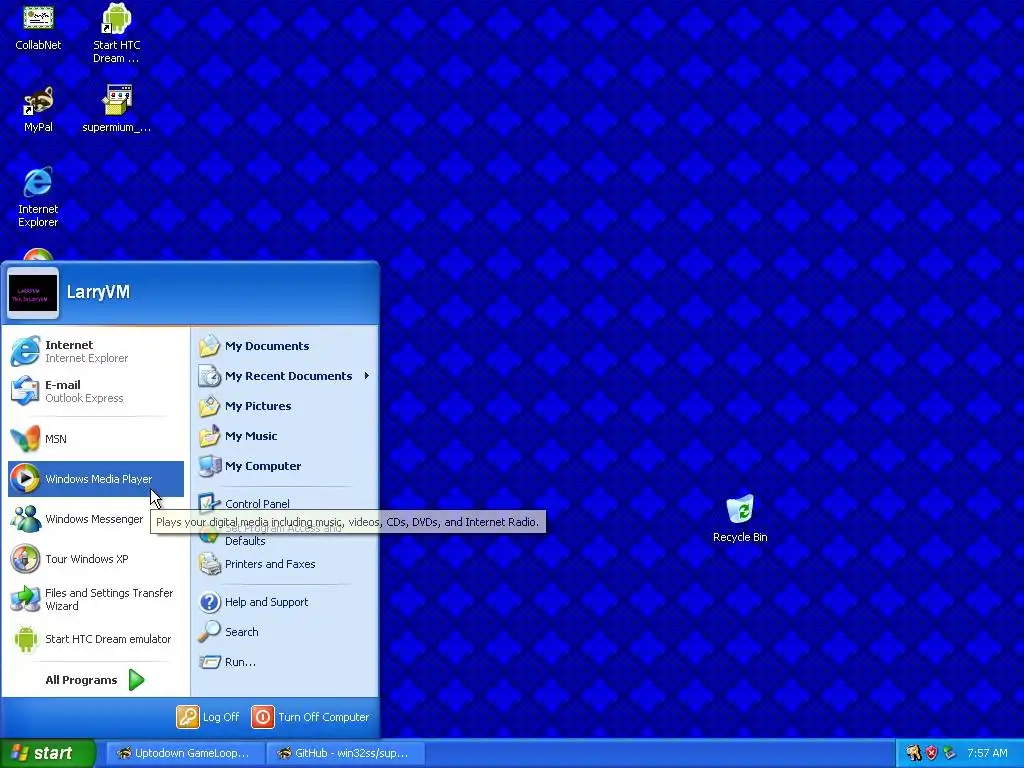
Task: Click the Turn Off Computer button
Action: point(311,717)
